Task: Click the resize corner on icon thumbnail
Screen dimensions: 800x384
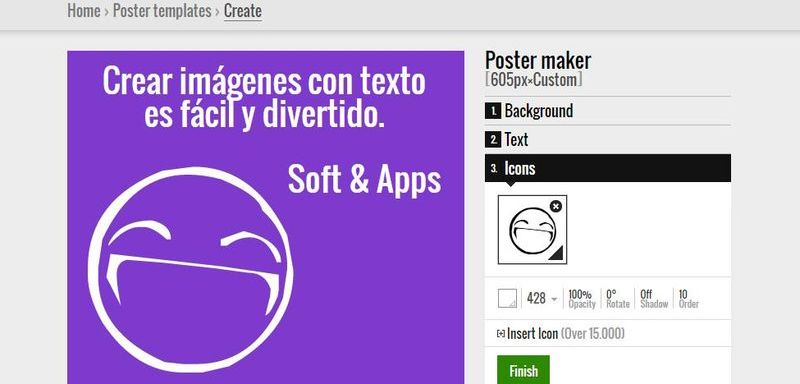Action: (556, 253)
